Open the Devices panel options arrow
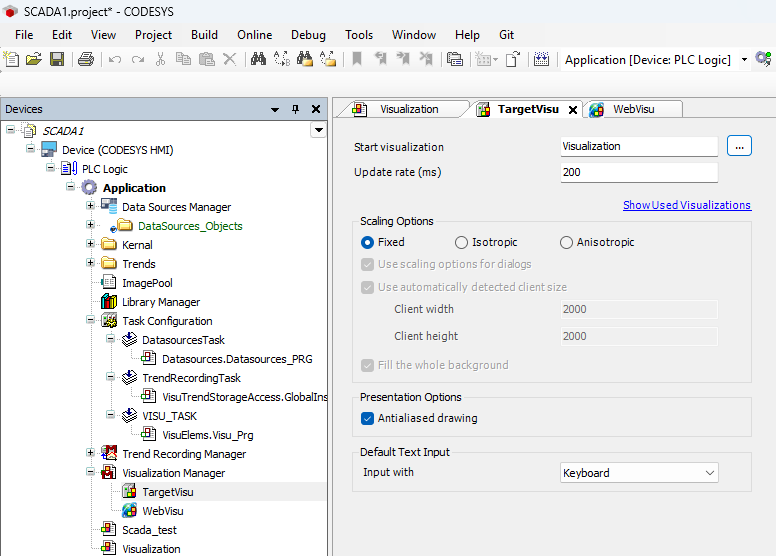Screen dimensions: 776x556 pos(275,109)
